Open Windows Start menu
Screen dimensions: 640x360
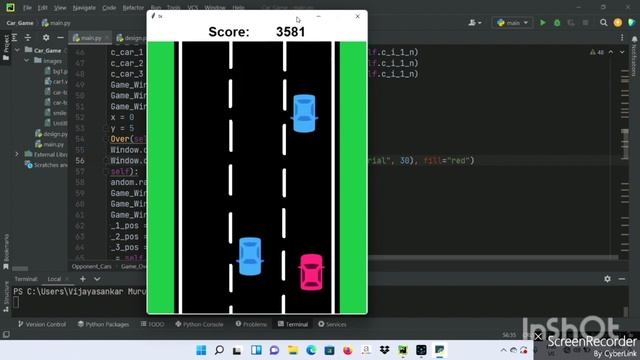[x=201, y=350]
